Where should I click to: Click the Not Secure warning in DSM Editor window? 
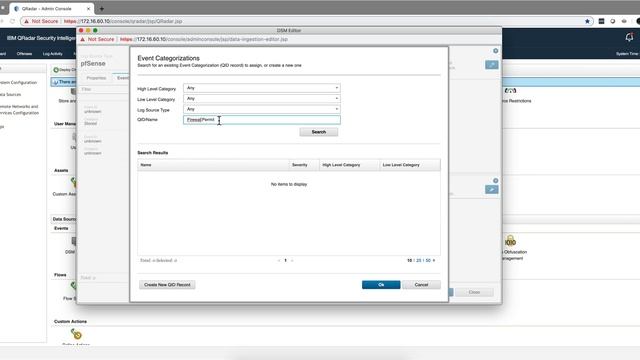tap(97, 39)
